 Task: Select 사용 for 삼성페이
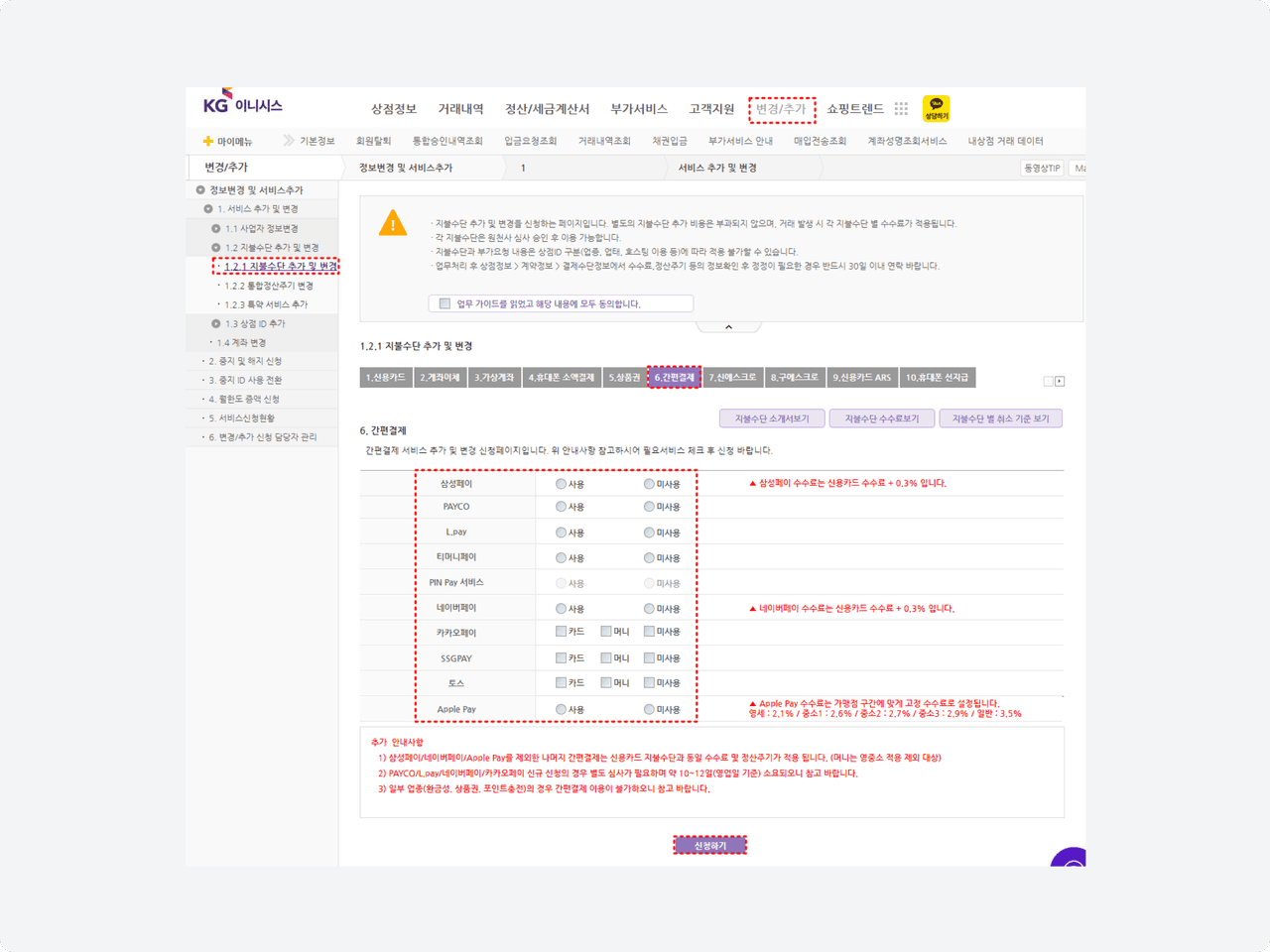coord(561,484)
